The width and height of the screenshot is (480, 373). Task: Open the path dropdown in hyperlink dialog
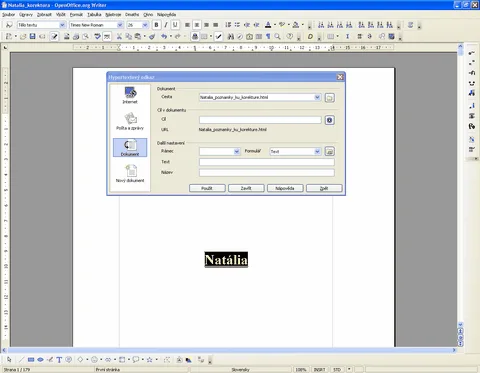coord(317,97)
